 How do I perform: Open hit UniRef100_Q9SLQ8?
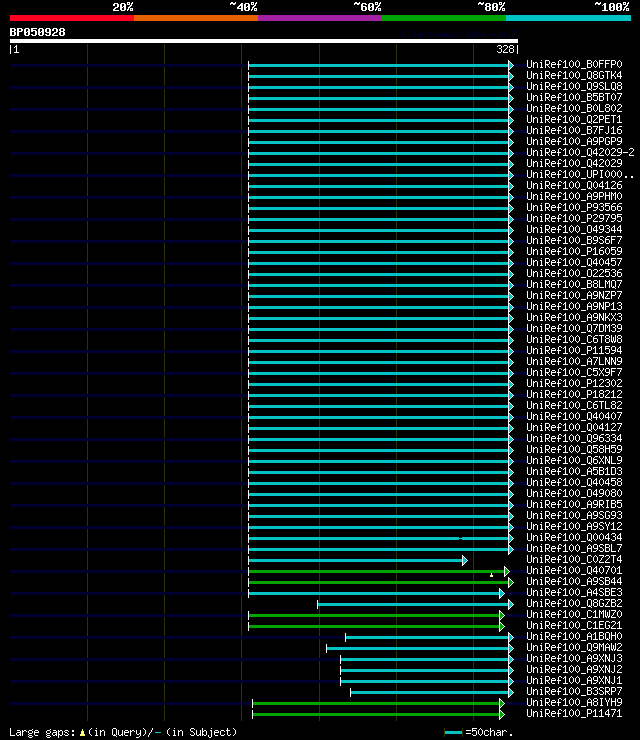click(x=574, y=86)
